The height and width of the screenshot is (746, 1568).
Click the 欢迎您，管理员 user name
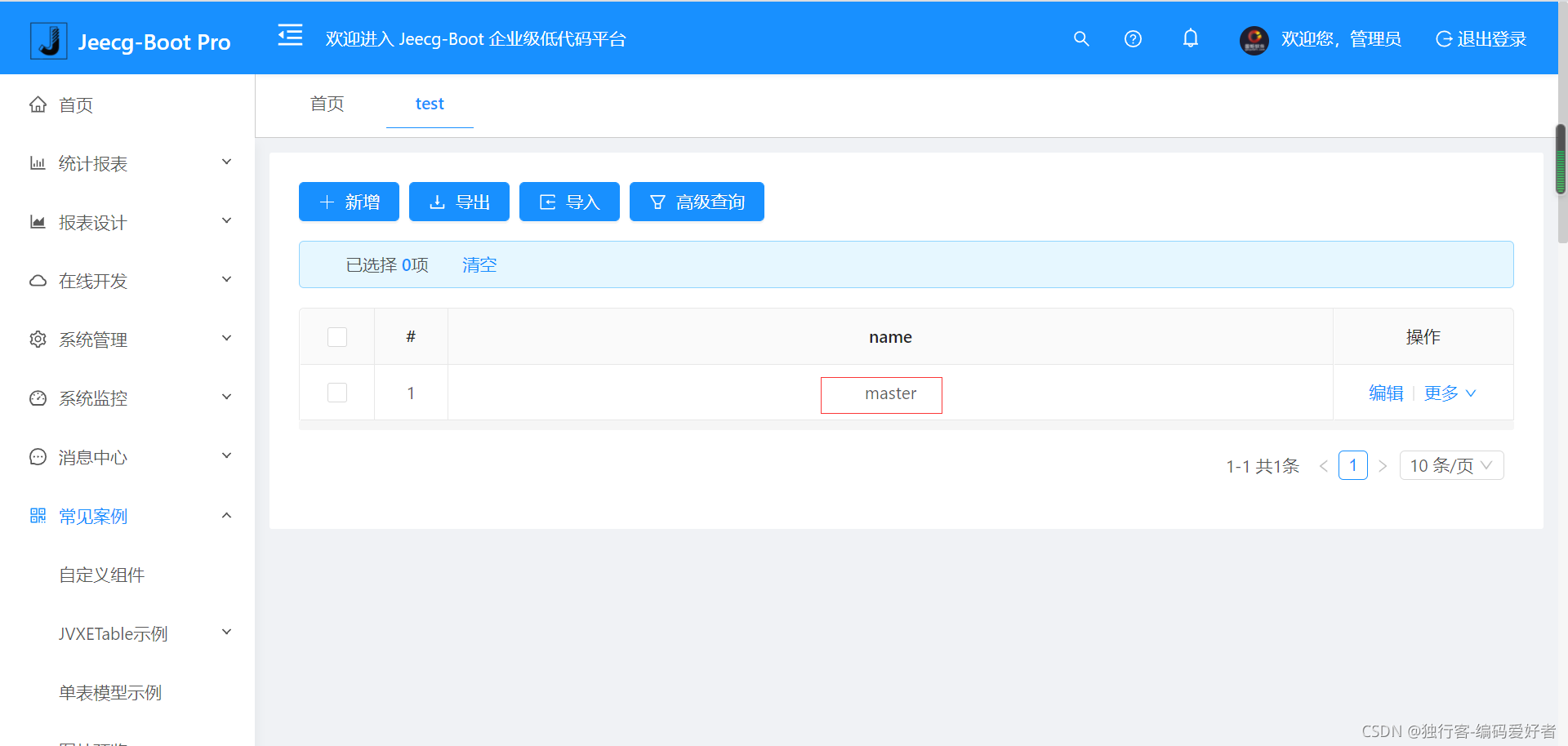point(1341,39)
